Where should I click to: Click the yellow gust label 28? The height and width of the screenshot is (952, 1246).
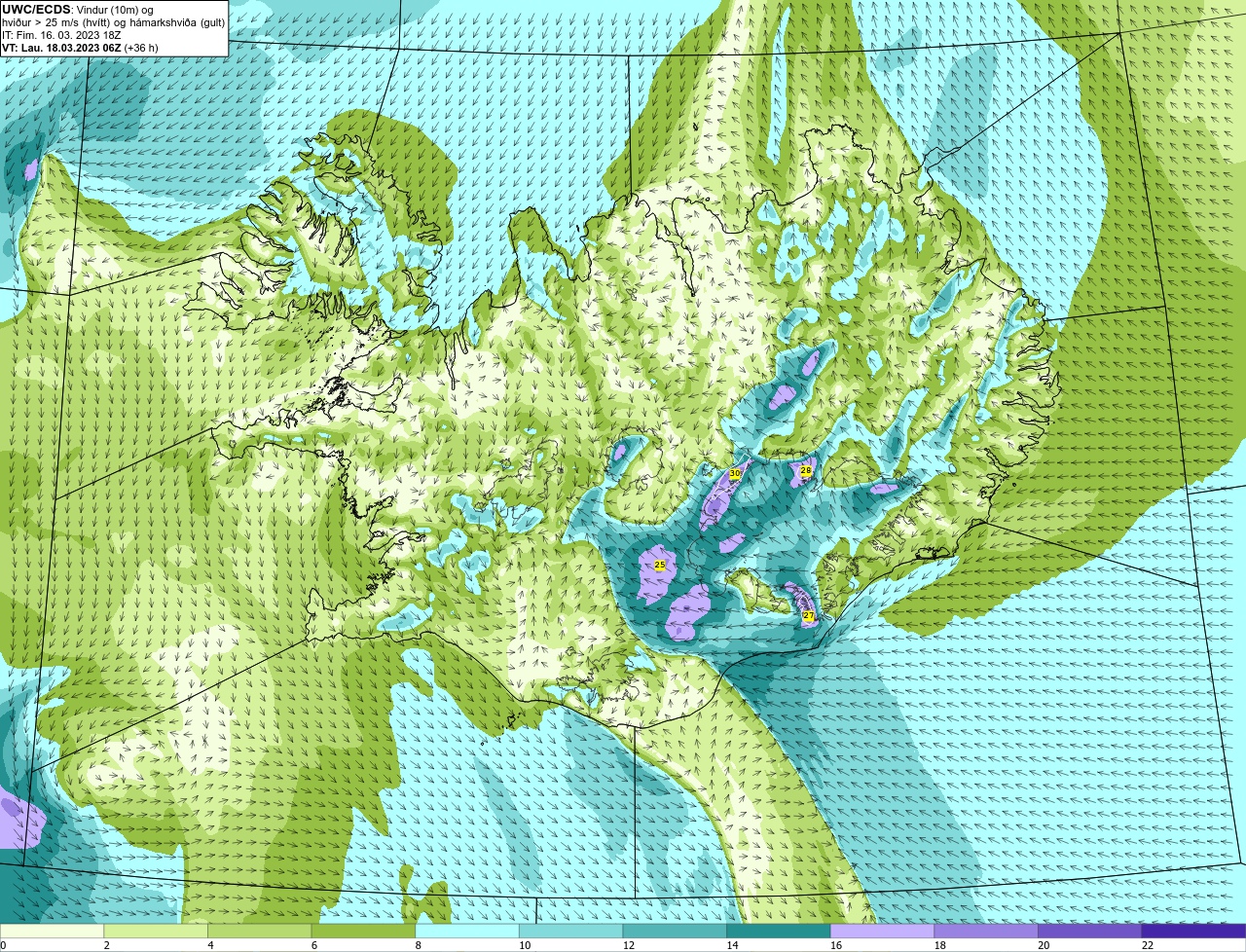coord(806,471)
